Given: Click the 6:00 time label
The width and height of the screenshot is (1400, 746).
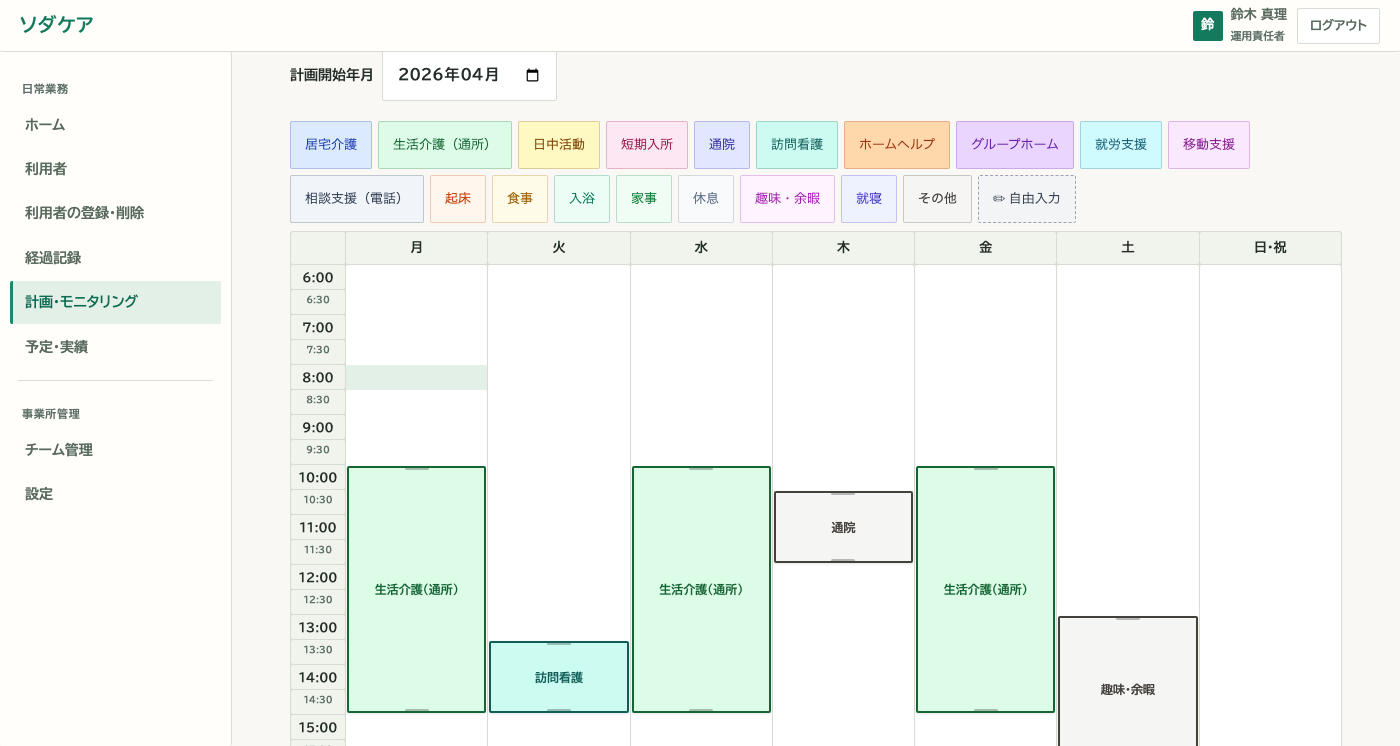Looking at the screenshot, I should [318, 277].
